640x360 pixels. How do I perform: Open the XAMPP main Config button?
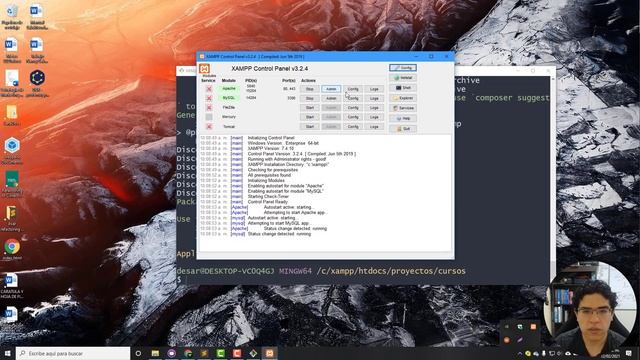pyautogui.click(x=403, y=68)
